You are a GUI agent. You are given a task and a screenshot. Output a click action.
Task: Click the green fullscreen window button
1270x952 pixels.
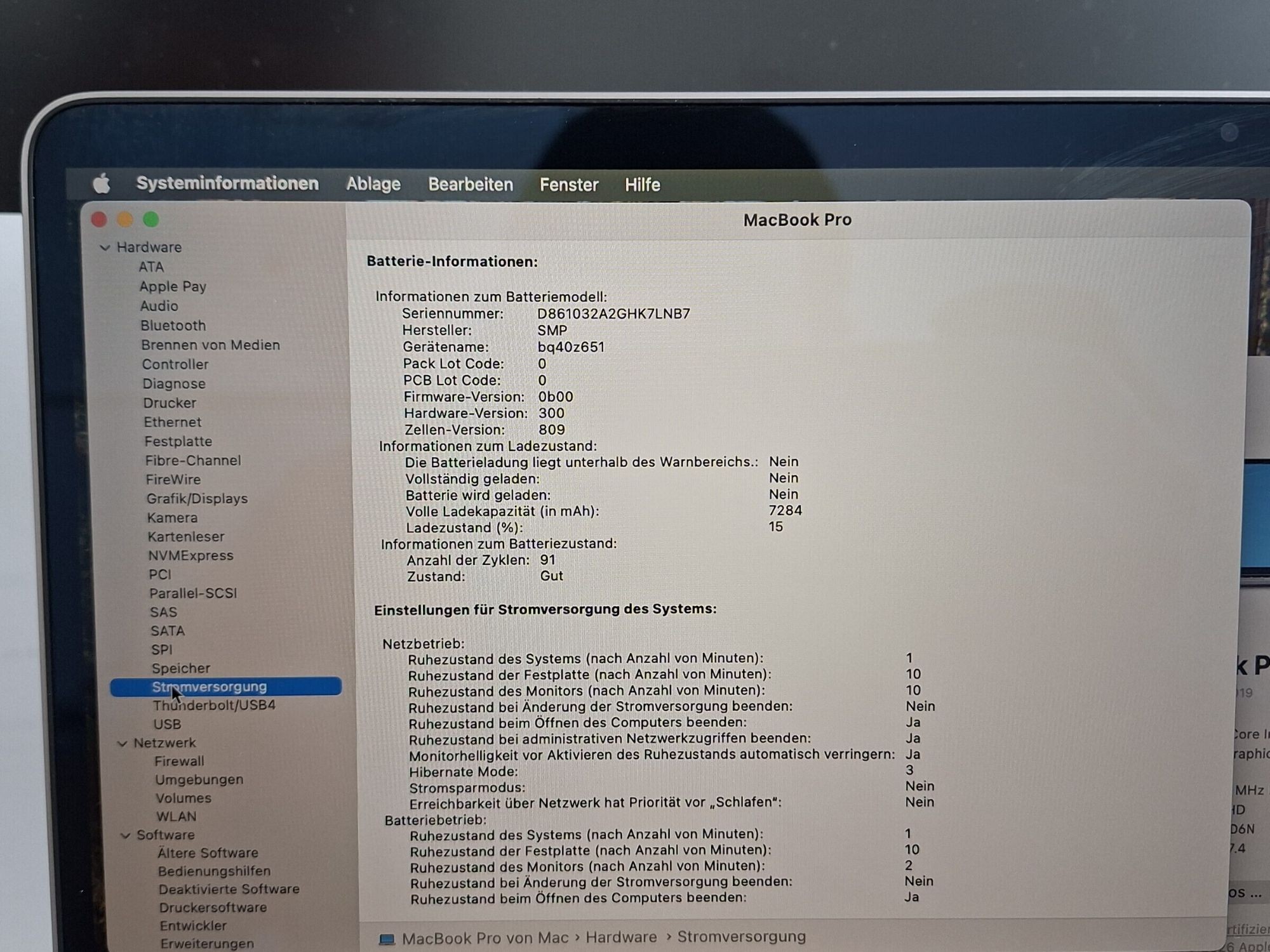tap(150, 220)
